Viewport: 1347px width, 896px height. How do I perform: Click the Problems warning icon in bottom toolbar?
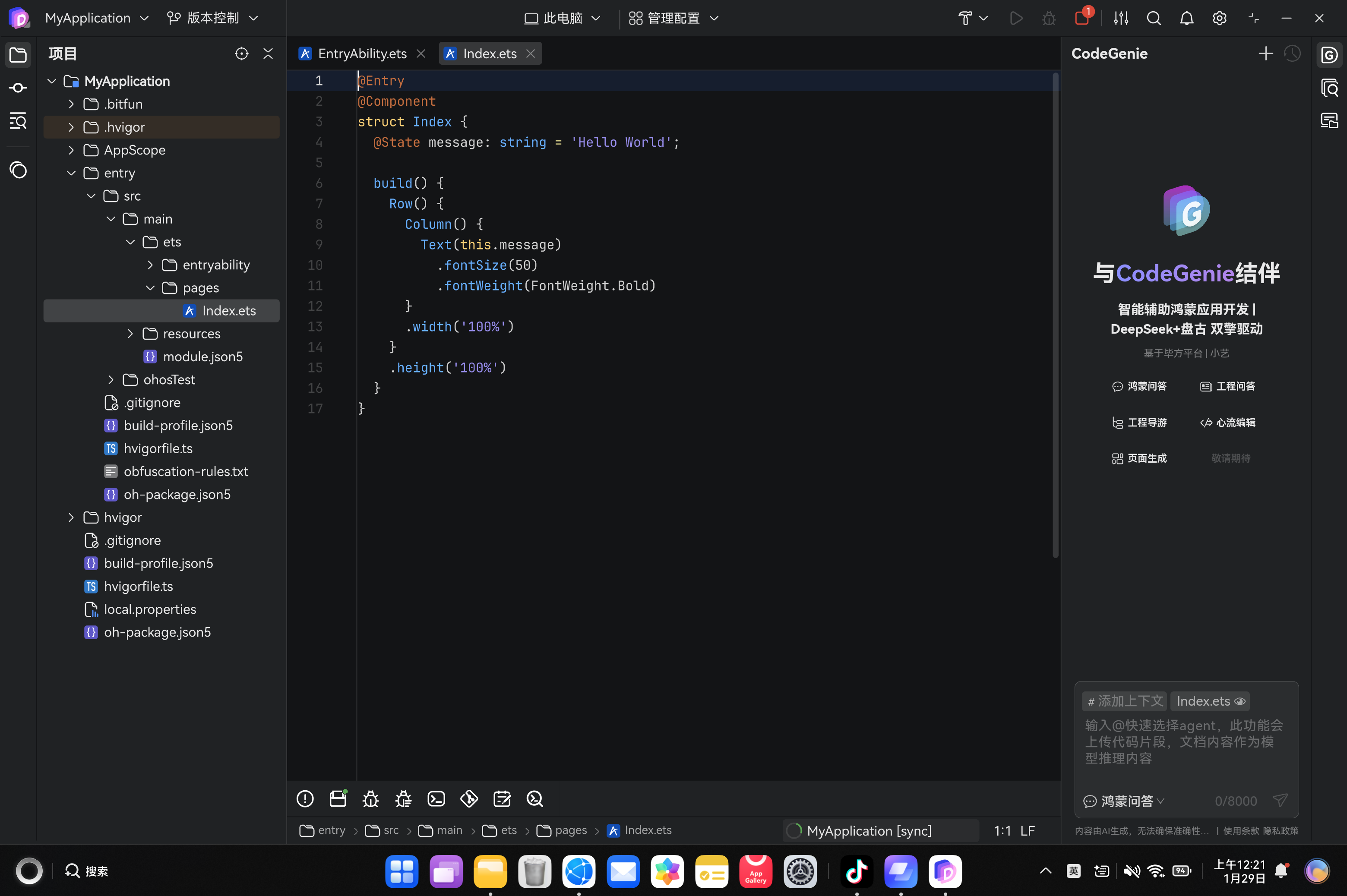[x=305, y=799]
